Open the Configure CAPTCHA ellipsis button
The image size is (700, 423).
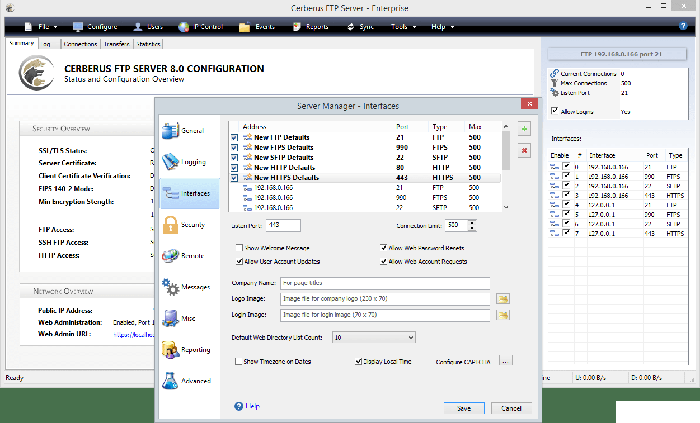pos(505,361)
